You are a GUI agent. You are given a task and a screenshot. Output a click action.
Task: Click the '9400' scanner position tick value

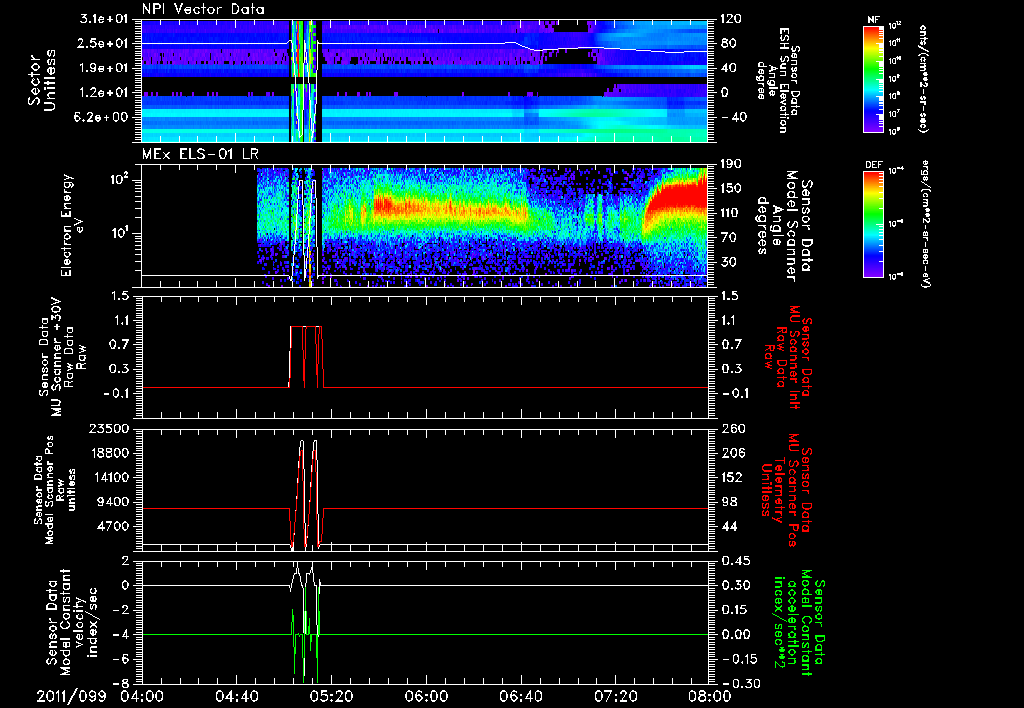[112, 502]
